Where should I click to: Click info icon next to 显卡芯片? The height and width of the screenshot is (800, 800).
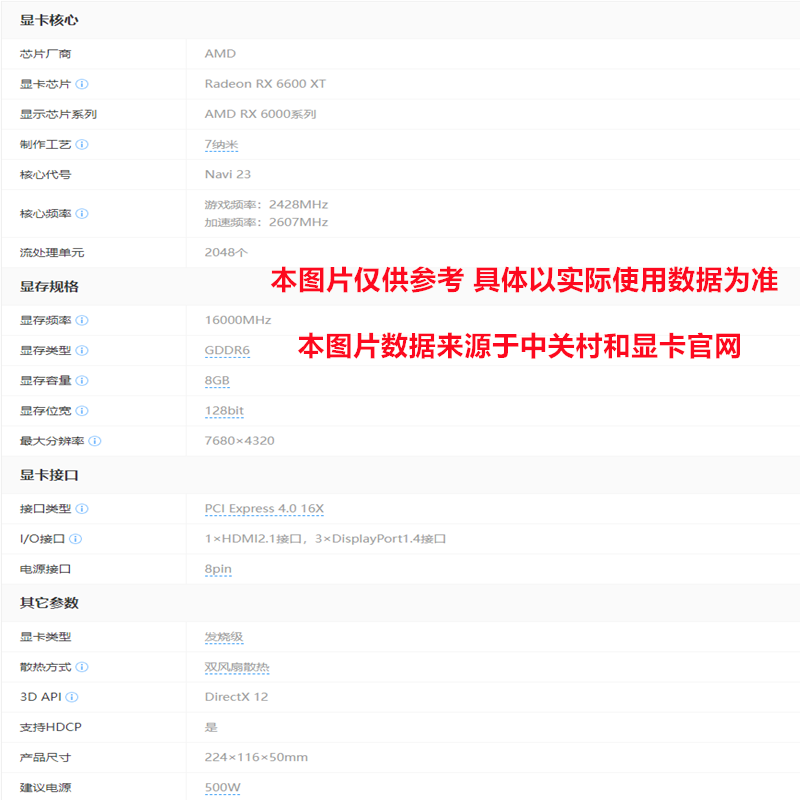pyautogui.click(x=82, y=84)
